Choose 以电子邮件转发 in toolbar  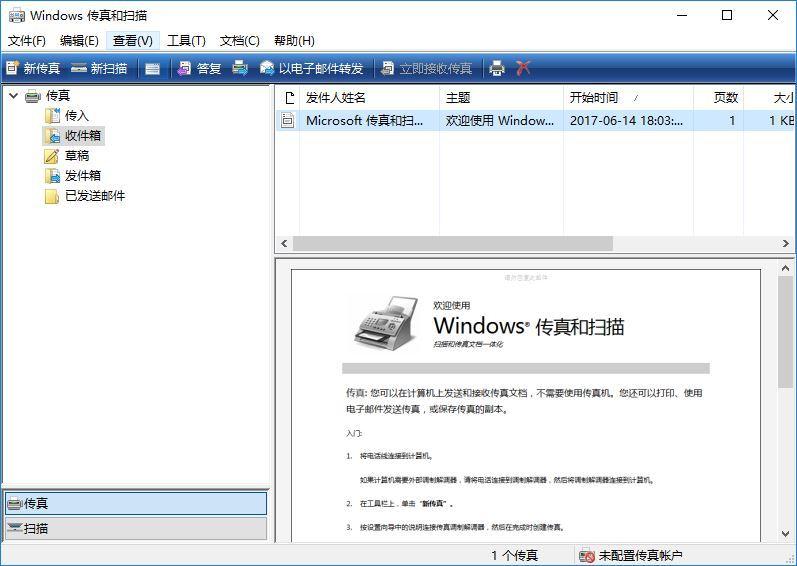click(312, 68)
